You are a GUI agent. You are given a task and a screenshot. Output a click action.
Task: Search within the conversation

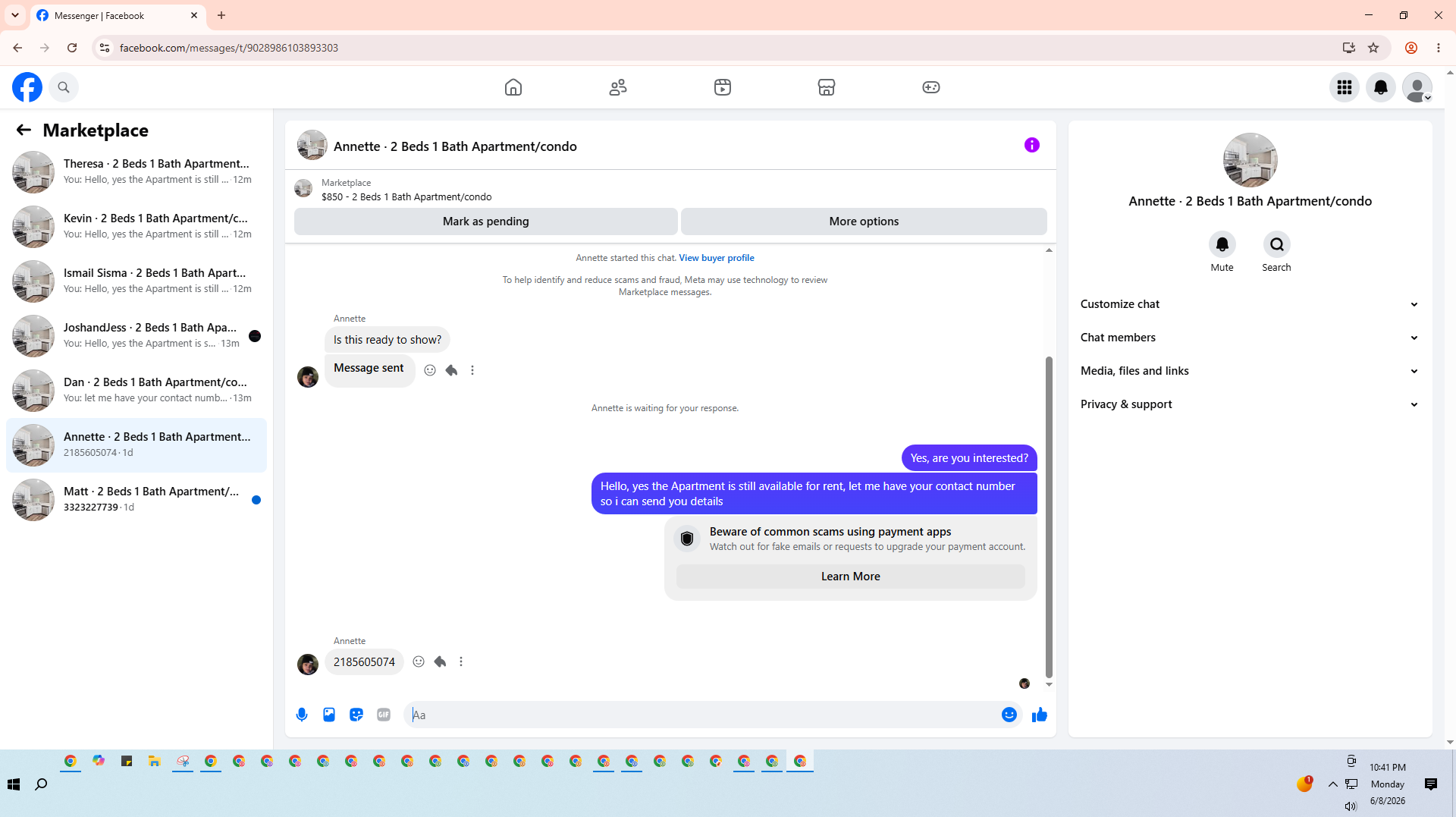tap(1277, 244)
